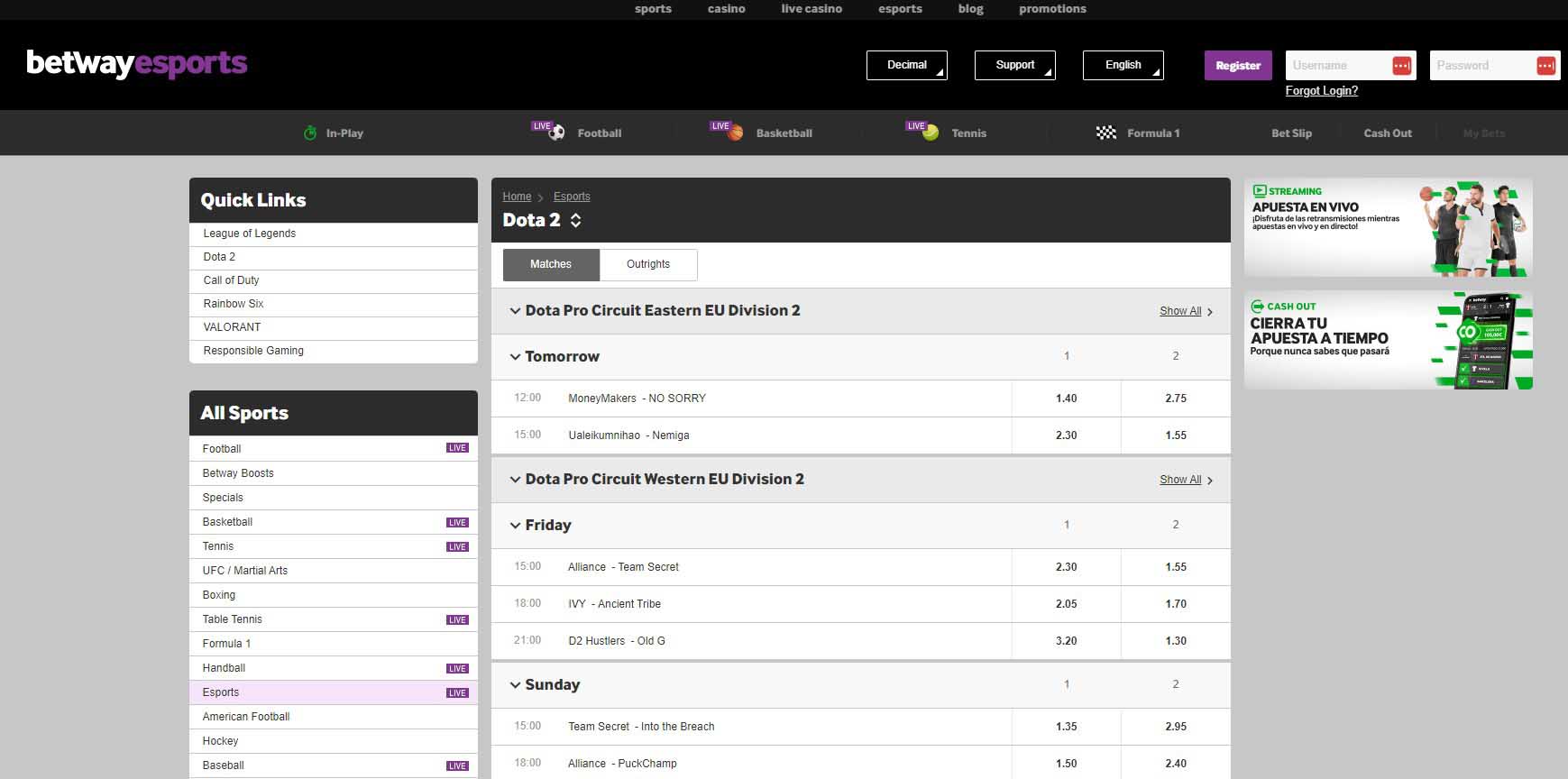Select odds 2.75 for NO SORRY

click(1176, 399)
